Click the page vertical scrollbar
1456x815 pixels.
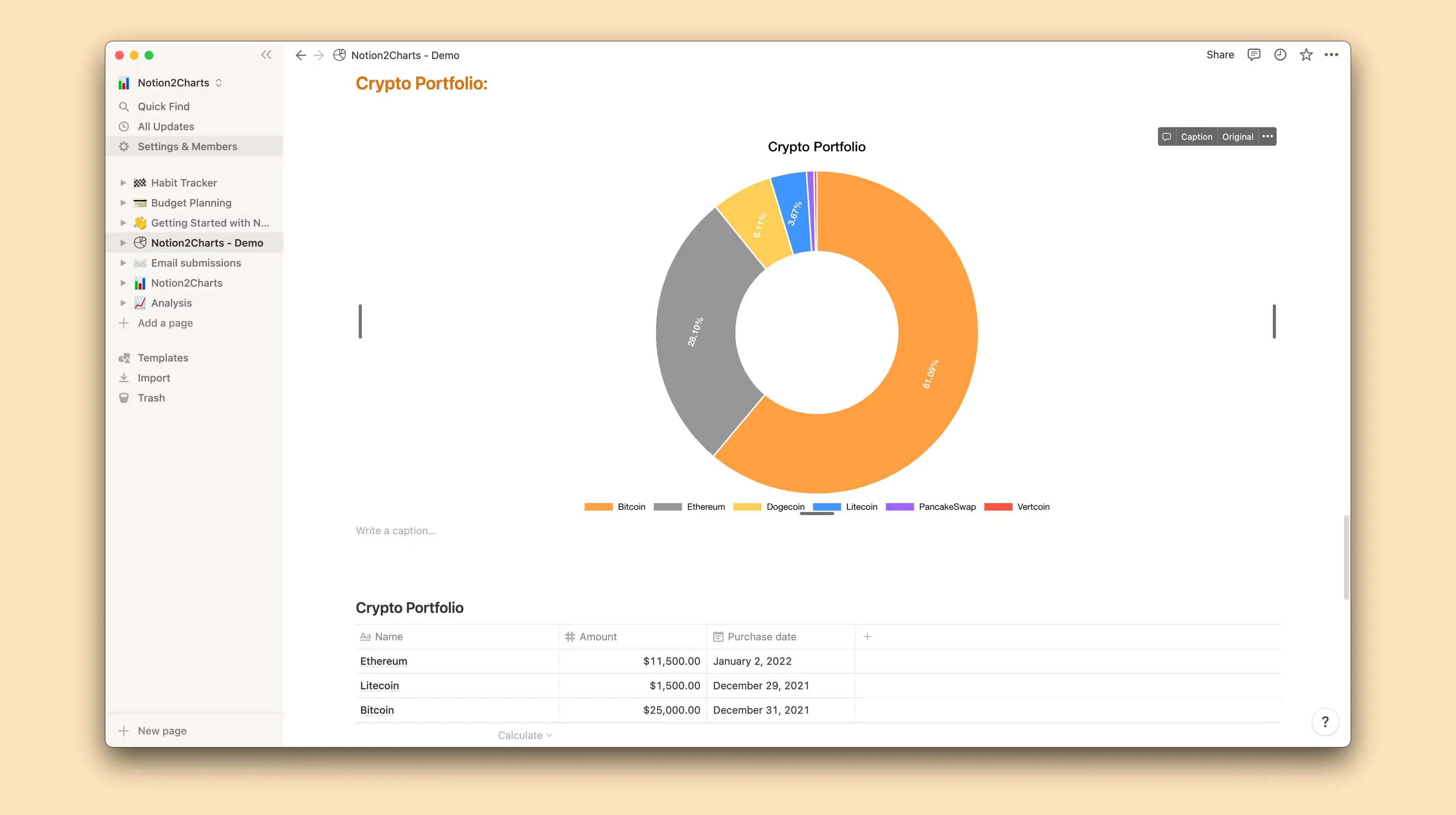tap(1346, 557)
